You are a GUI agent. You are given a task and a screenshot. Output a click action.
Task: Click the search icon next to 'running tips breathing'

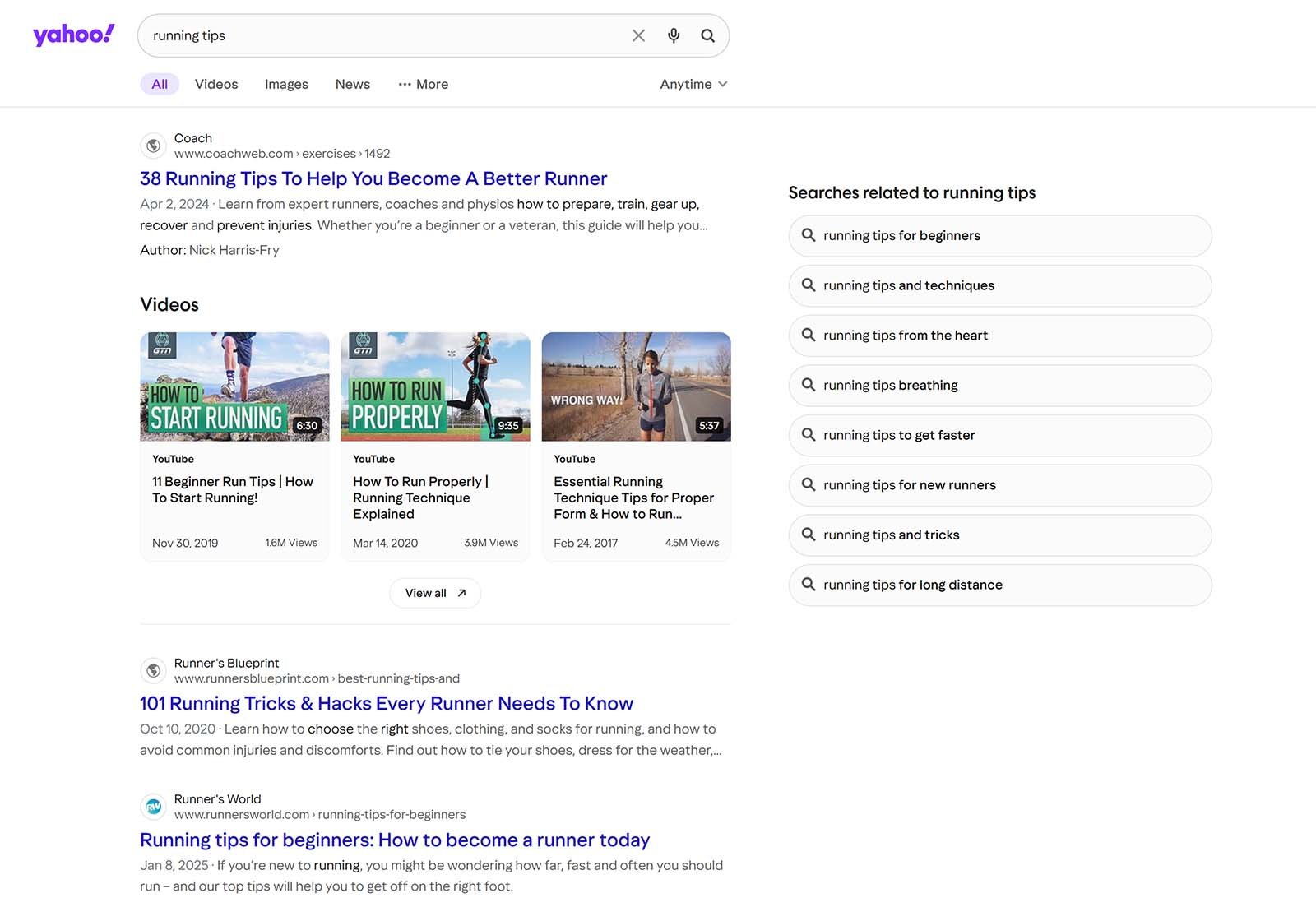tap(809, 385)
